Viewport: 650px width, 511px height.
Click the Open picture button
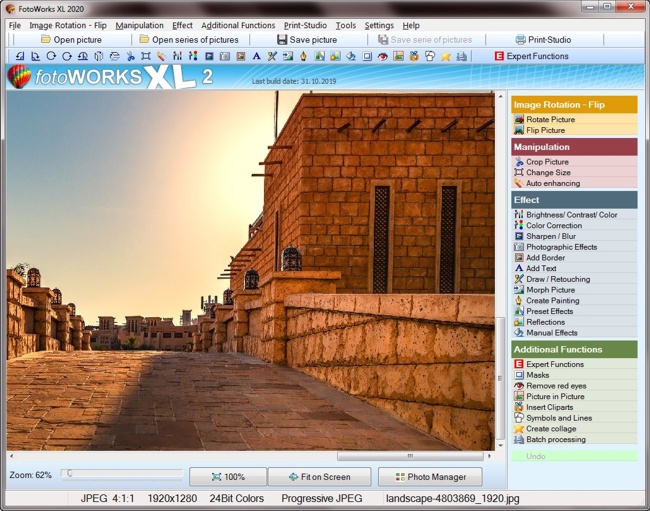tap(71, 40)
